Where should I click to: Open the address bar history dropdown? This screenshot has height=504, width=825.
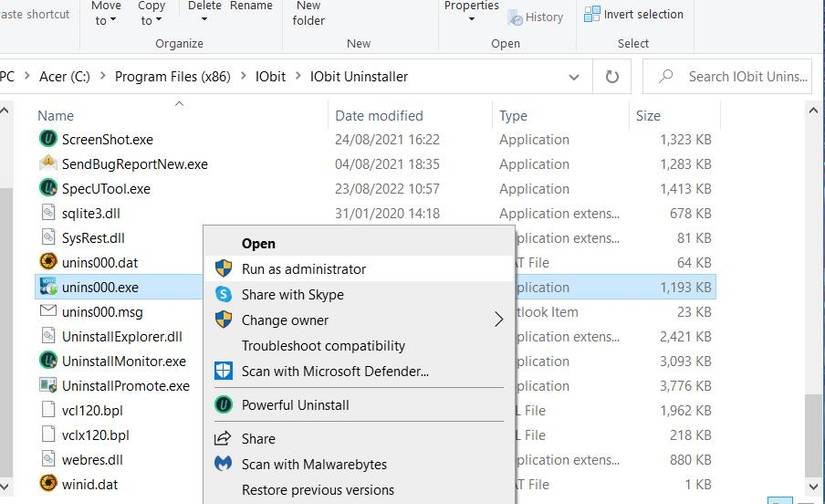point(574,76)
